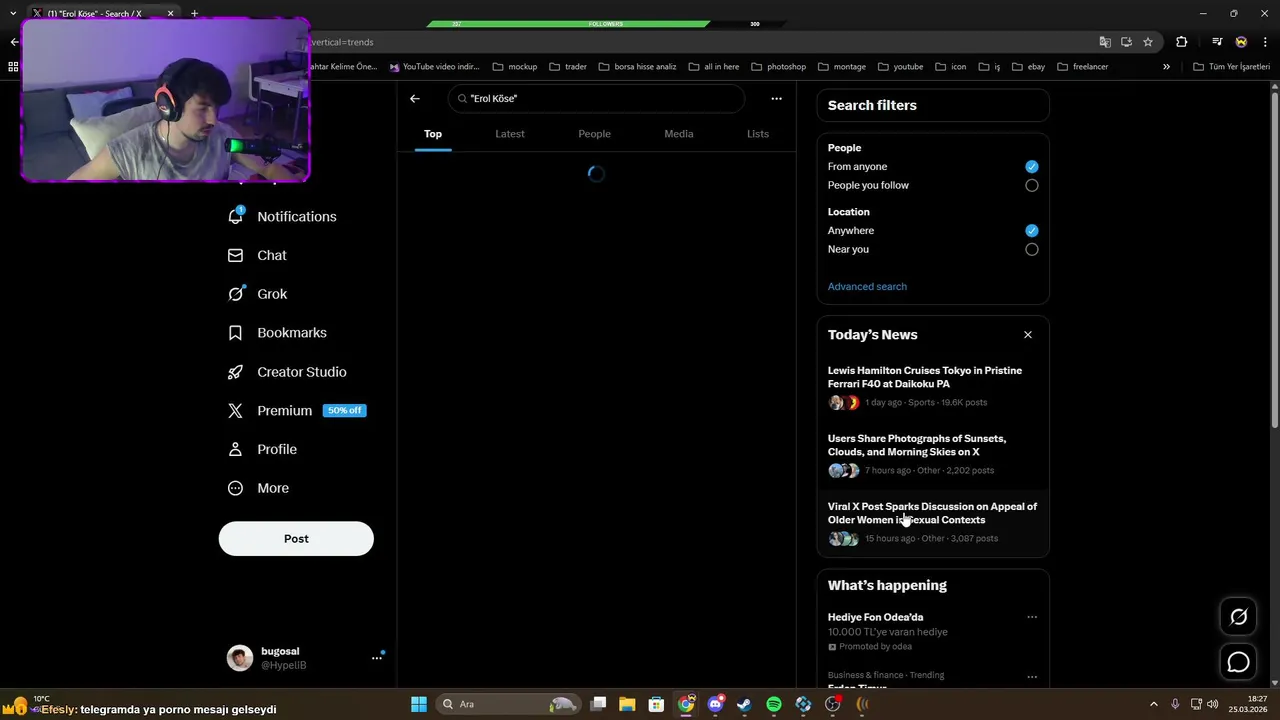Open the apps grid icon in bookmarks bar
Image resolution: width=1280 pixels, height=720 pixels.
click(x=13, y=67)
